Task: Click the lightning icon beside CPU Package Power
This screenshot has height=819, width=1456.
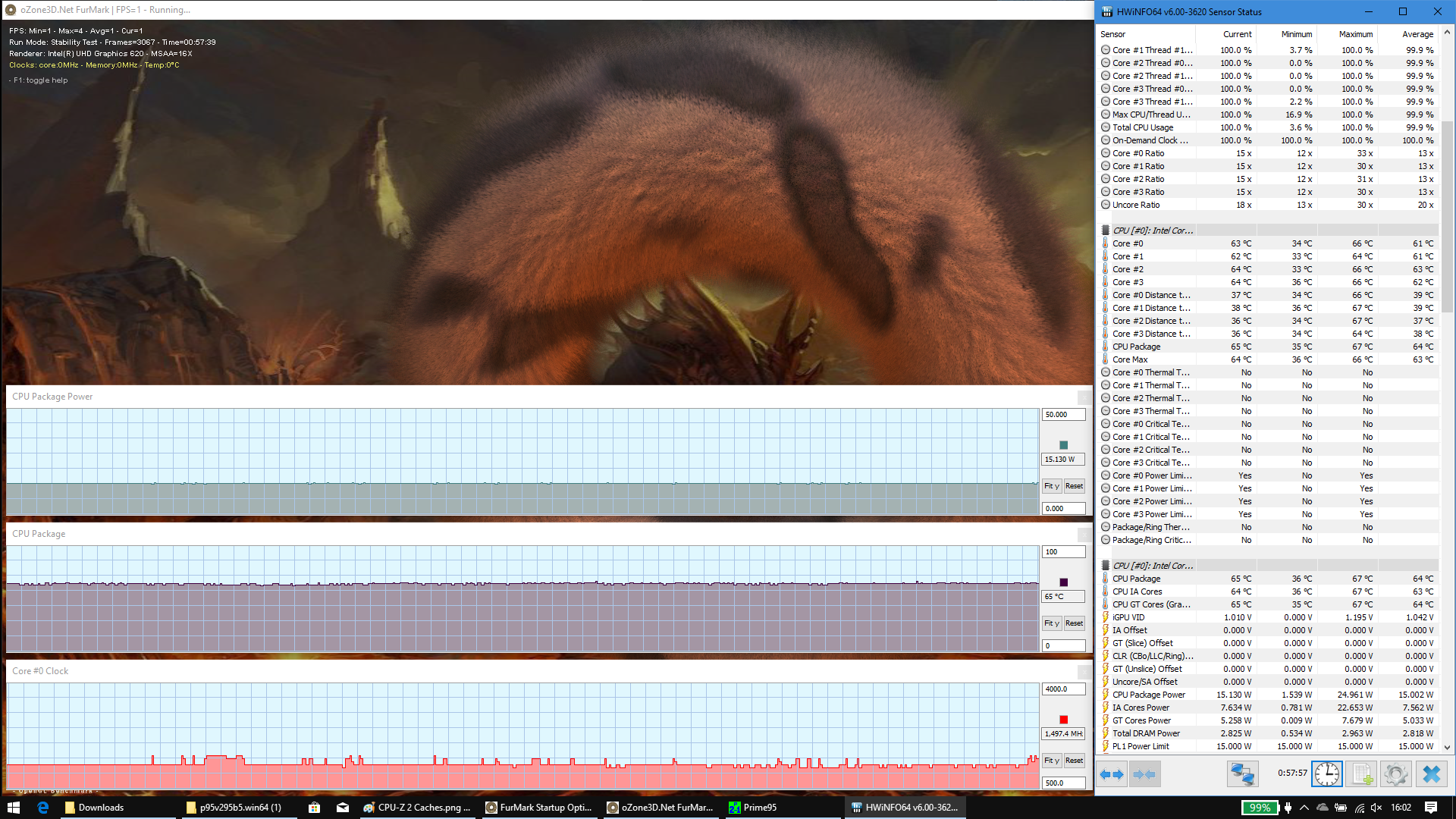Action: [1106, 695]
